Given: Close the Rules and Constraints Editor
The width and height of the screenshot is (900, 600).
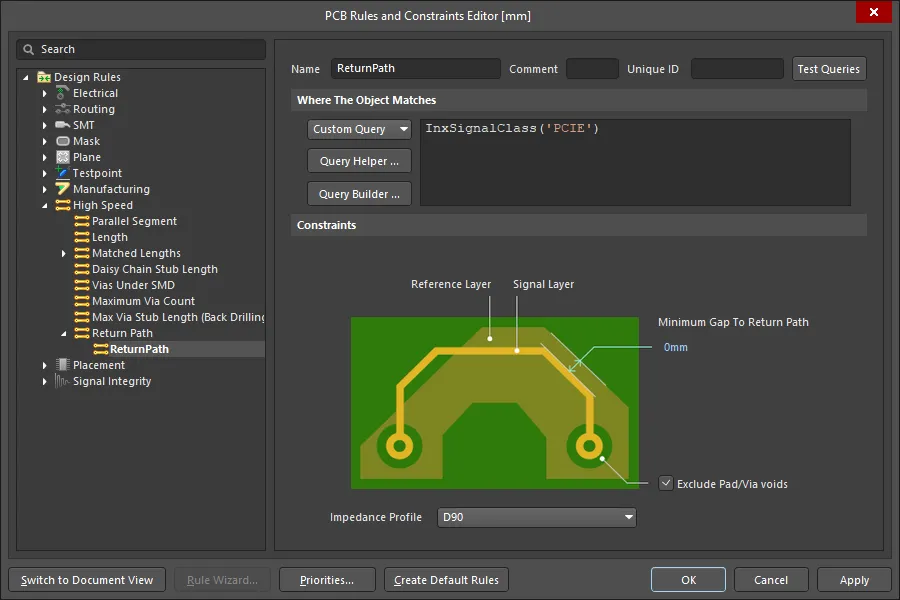Looking at the screenshot, I should [x=874, y=12].
